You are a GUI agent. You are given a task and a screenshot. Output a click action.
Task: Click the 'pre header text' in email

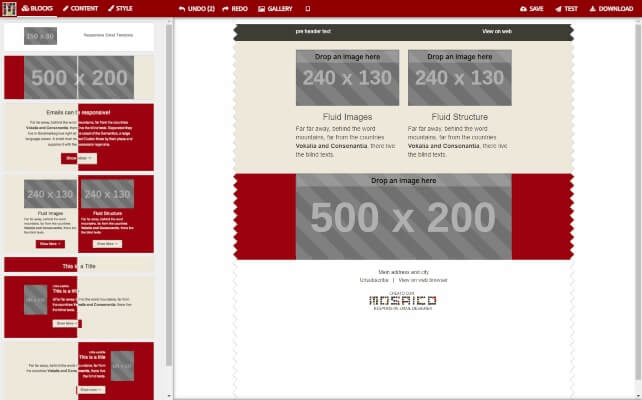(x=313, y=32)
